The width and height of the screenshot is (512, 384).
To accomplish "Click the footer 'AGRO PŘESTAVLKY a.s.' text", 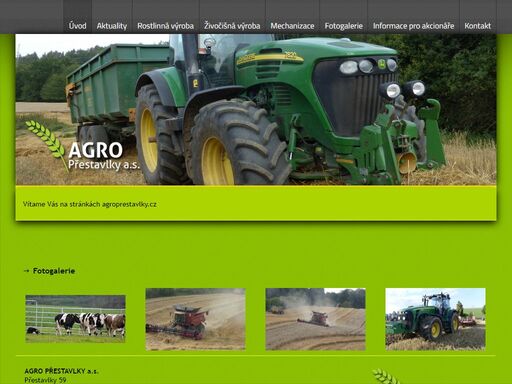I will pos(61,371).
